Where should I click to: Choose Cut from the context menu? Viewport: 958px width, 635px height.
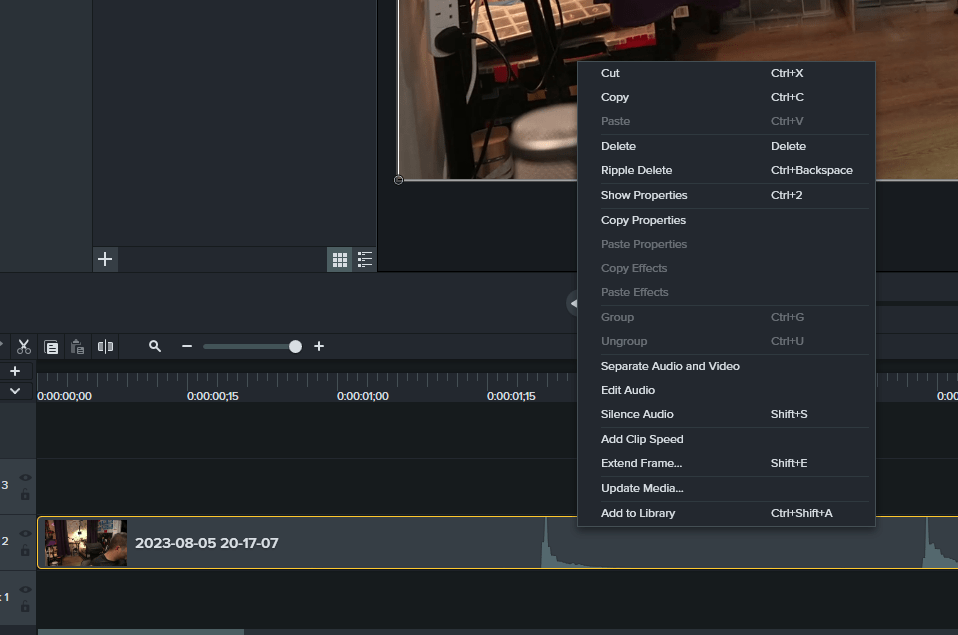[x=726, y=73]
